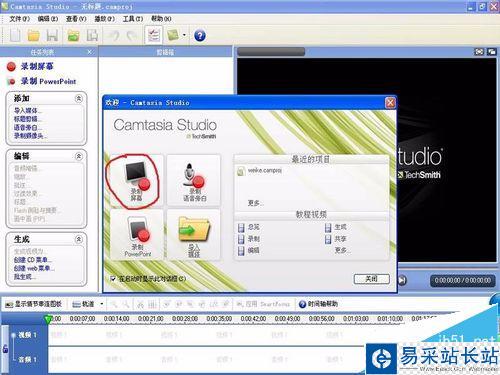Toggle the Task List checklist toolbar icon
Image resolution: width=500 pixels, height=375 pixels.
pos(153,35)
